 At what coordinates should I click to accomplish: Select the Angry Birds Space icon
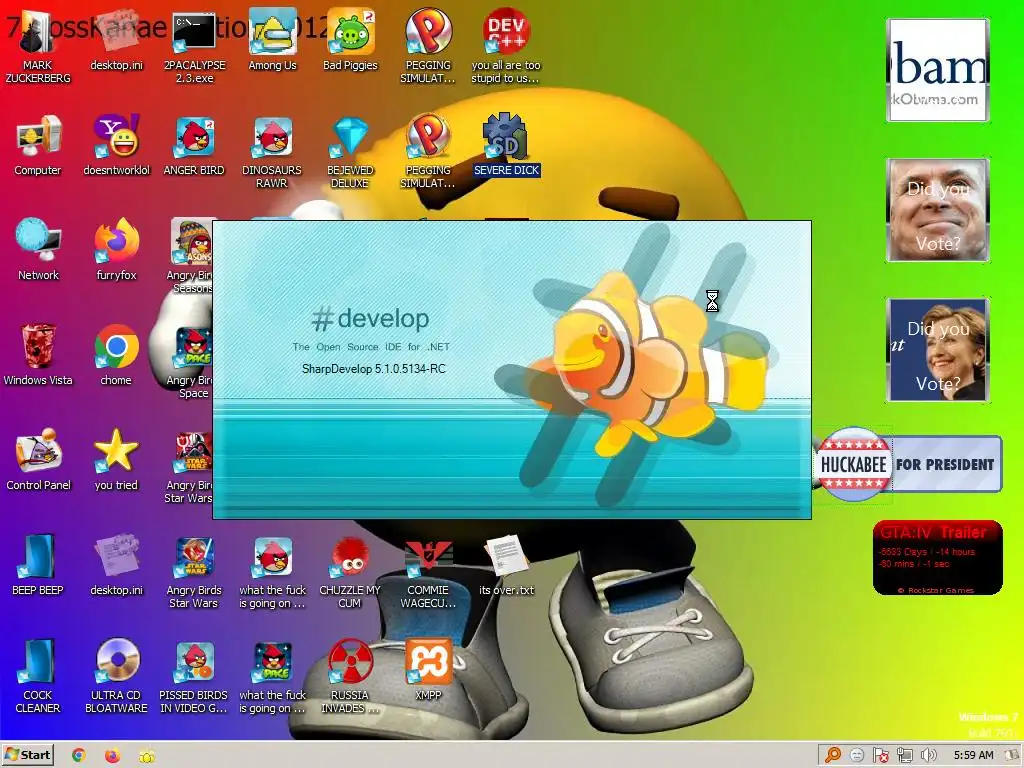point(192,362)
